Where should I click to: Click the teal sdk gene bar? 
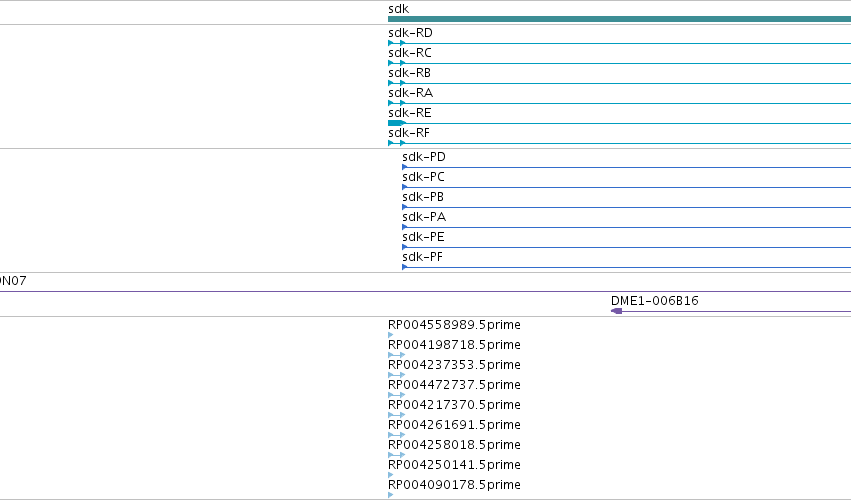[619, 19]
